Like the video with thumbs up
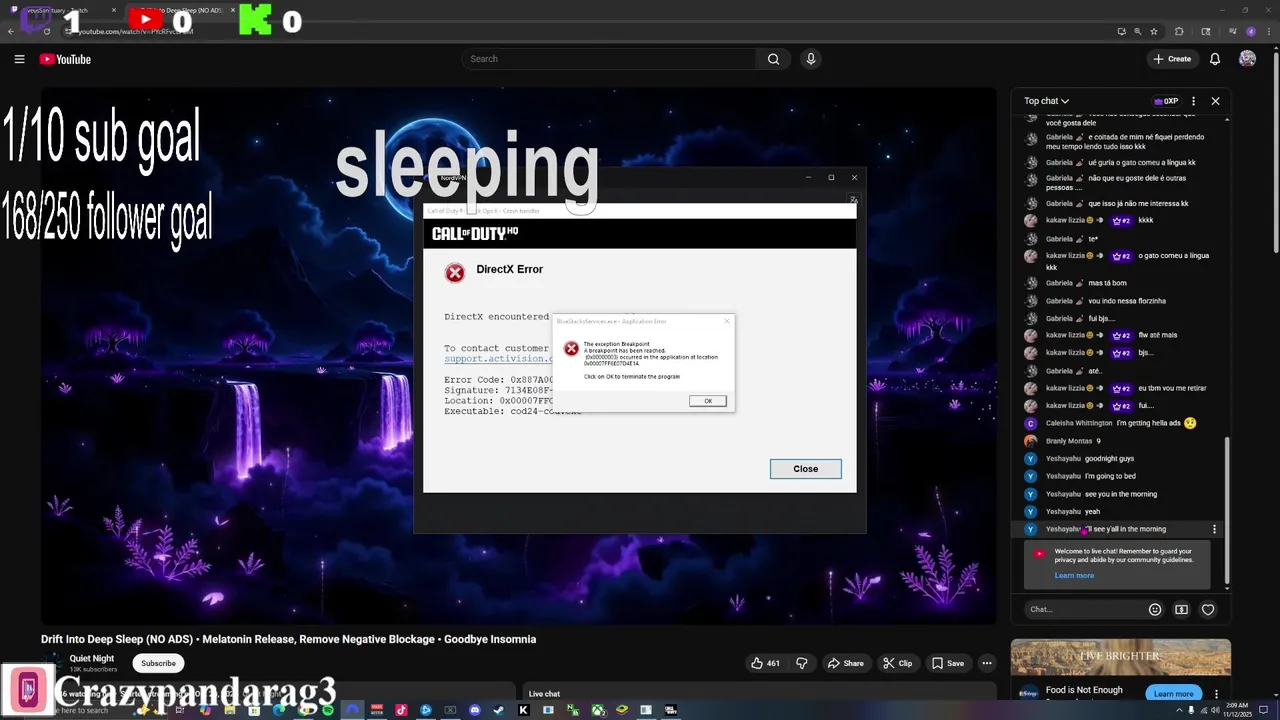Image resolution: width=1280 pixels, height=720 pixels. (x=765, y=663)
